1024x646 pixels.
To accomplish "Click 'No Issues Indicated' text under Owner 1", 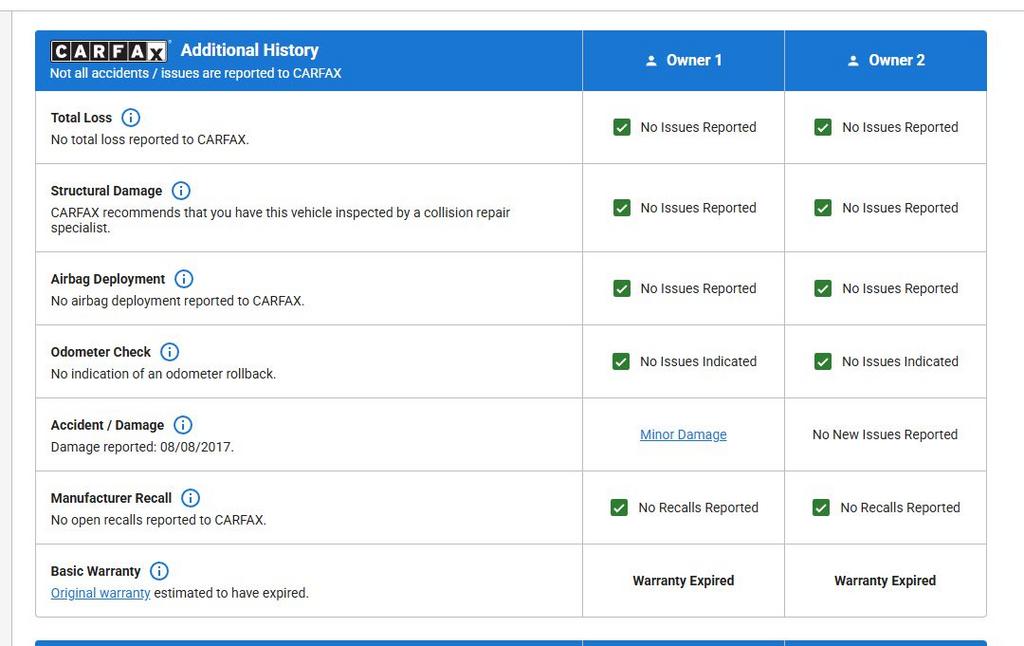I will click(x=698, y=362).
